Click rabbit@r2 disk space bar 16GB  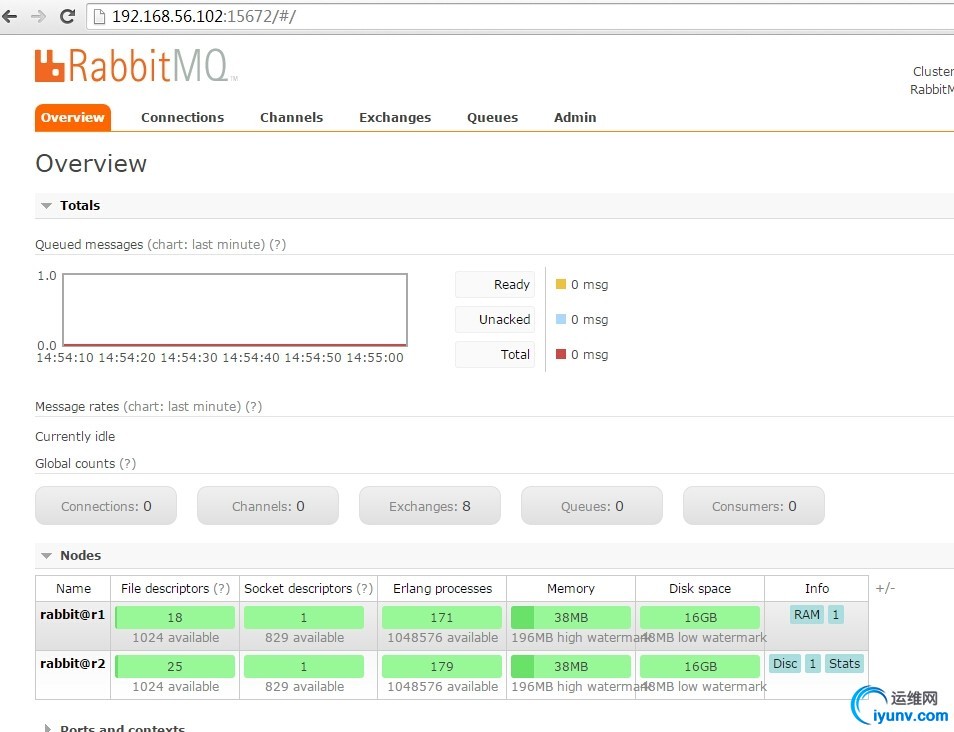point(700,666)
